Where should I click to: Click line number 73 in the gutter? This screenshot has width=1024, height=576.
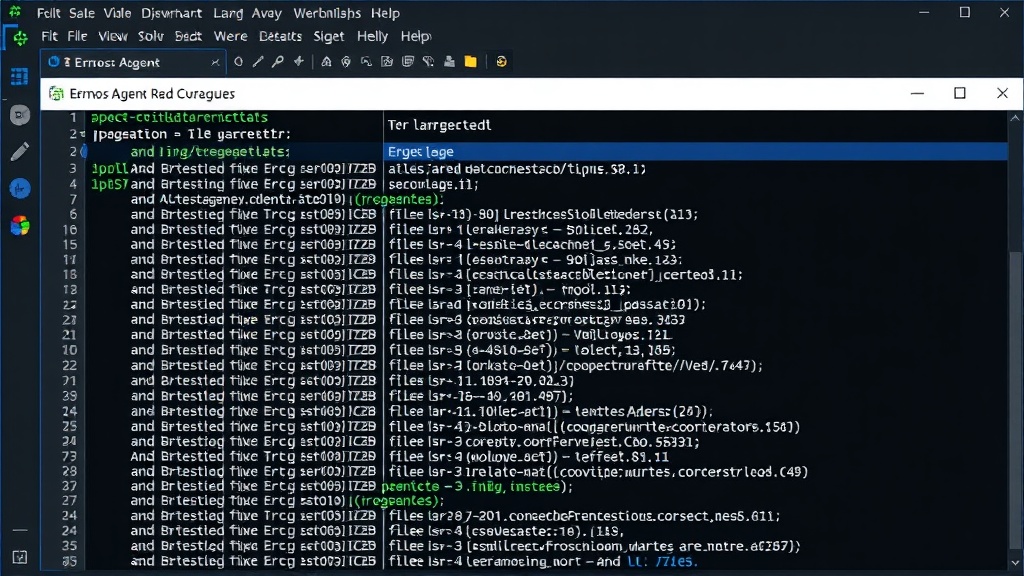click(69, 456)
